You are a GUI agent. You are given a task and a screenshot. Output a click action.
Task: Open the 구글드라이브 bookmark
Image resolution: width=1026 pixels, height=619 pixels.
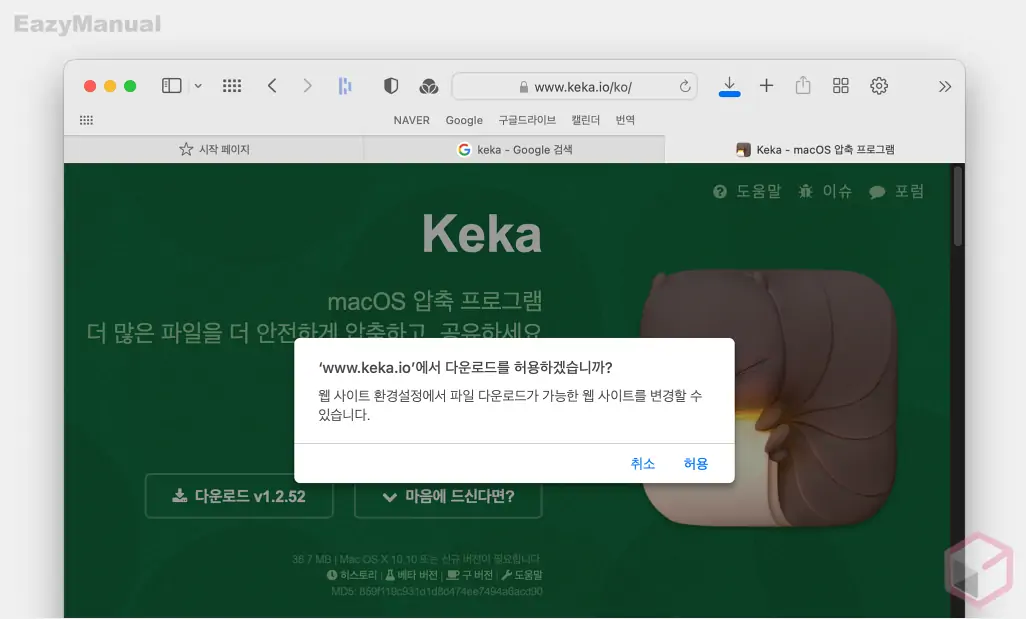coord(527,120)
